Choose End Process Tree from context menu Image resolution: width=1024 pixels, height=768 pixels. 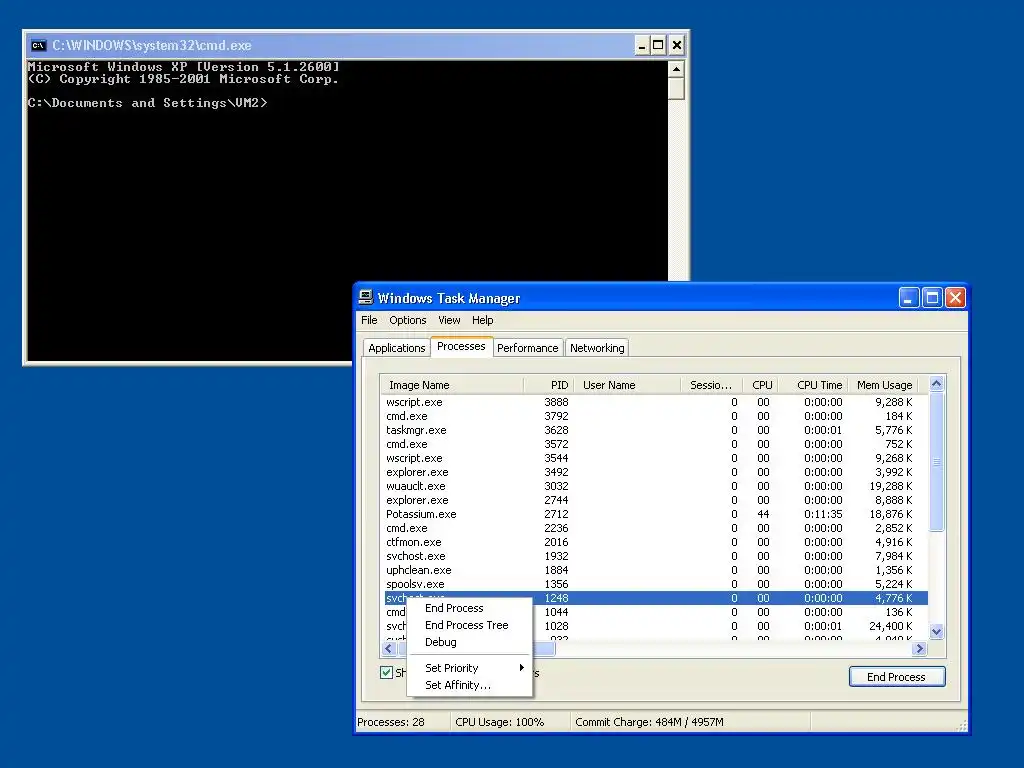coord(469,625)
